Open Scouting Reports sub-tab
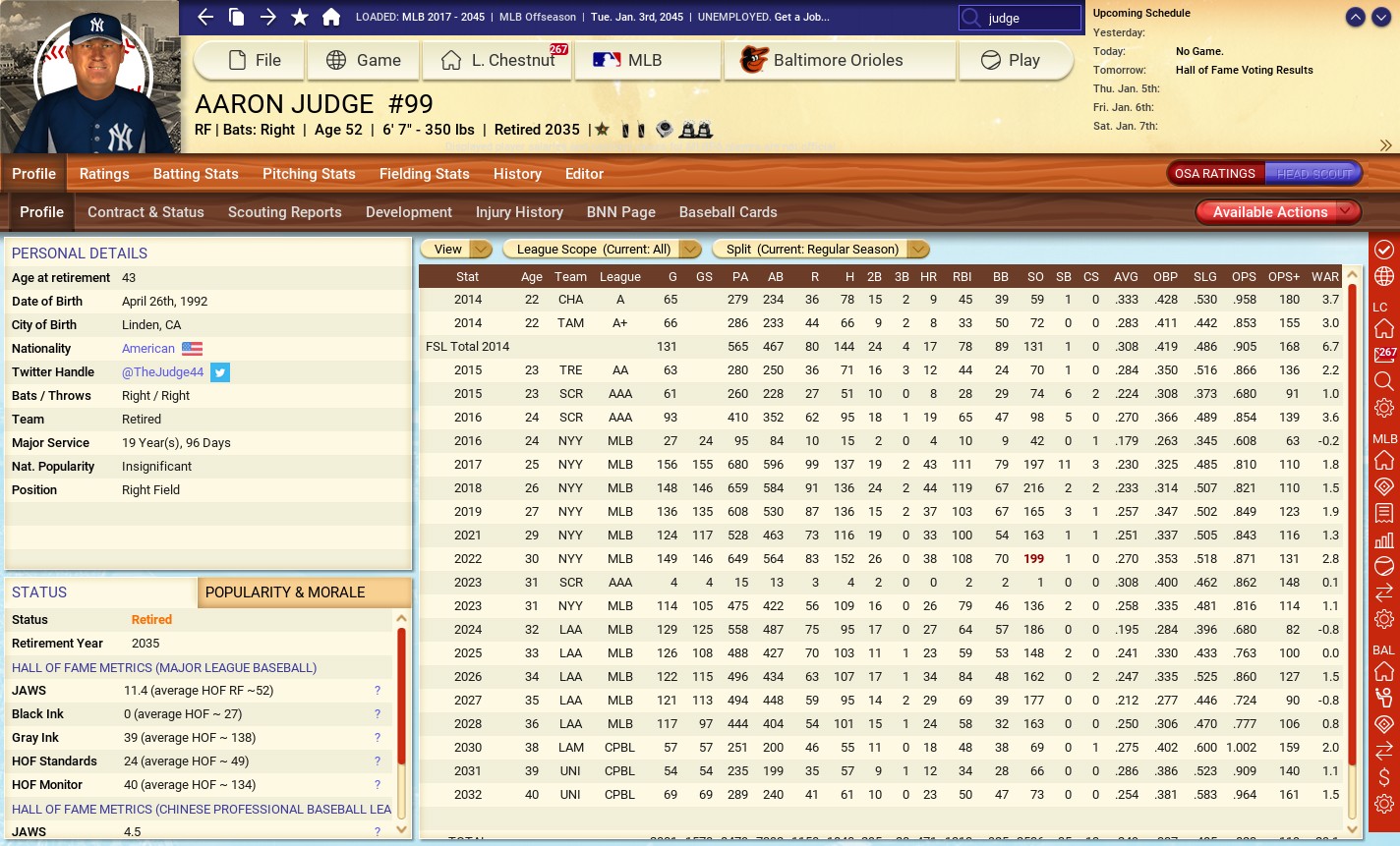Screen dimensions: 1400x846 [285, 212]
